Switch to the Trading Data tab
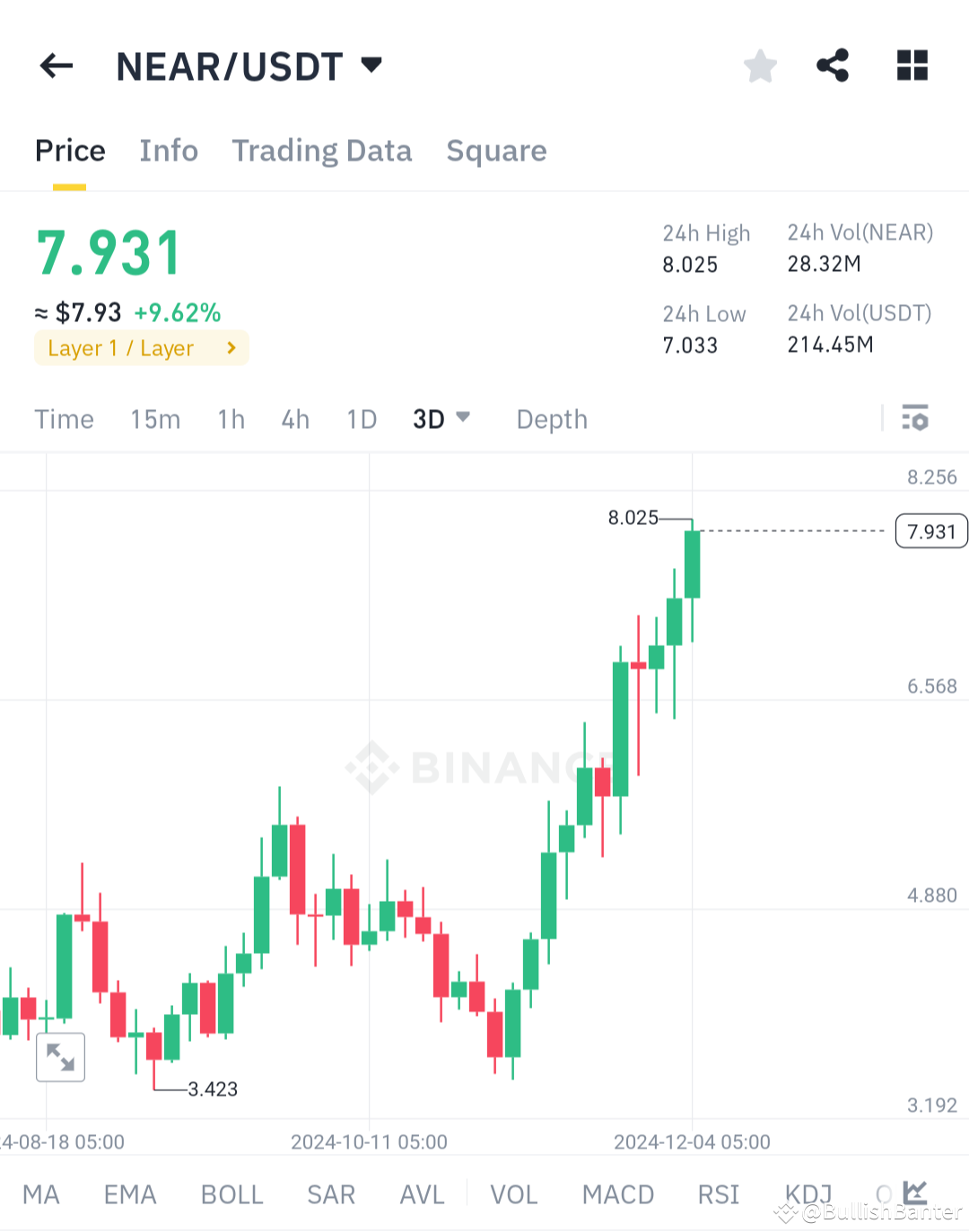The image size is (969, 1232). coord(322,151)
